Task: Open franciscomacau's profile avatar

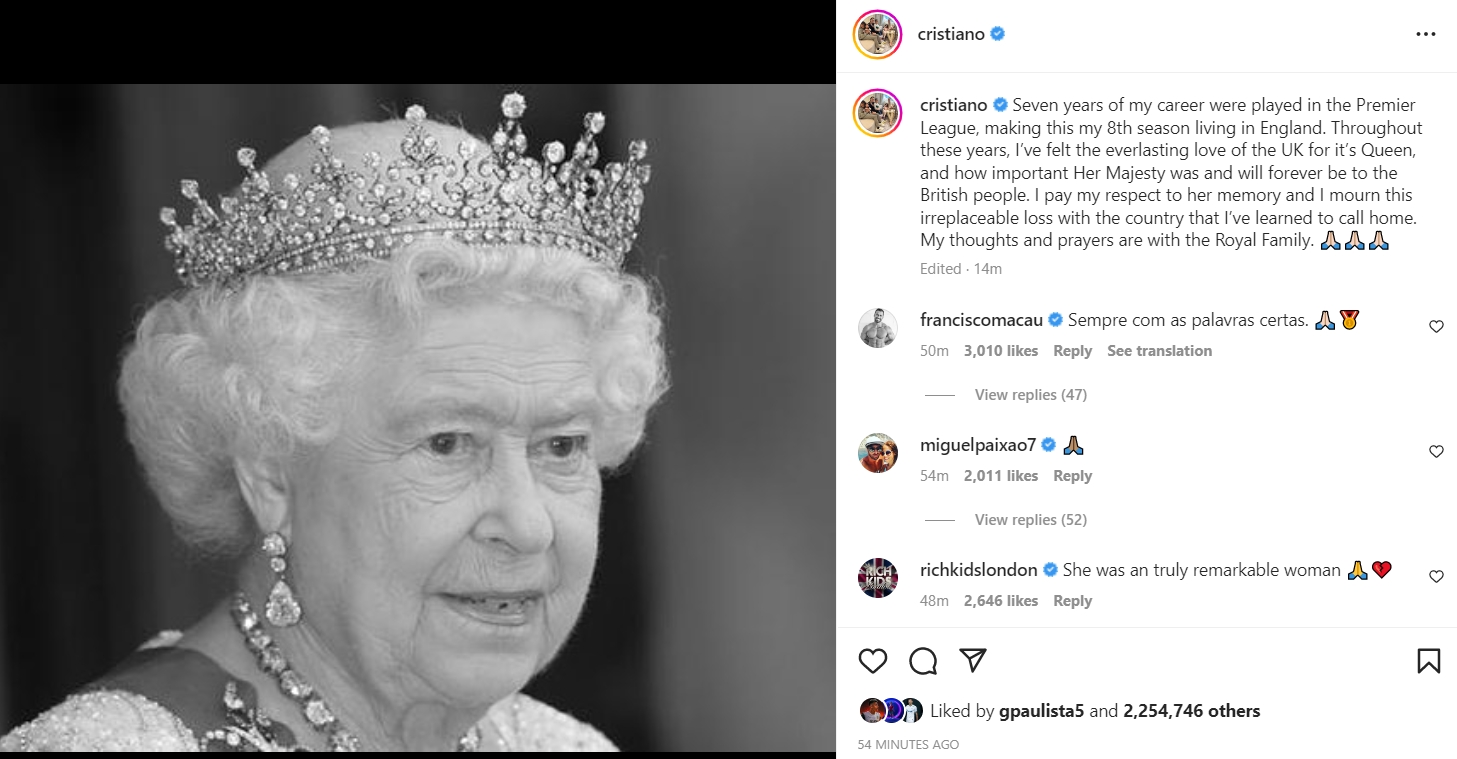Action: click(878, 327)
